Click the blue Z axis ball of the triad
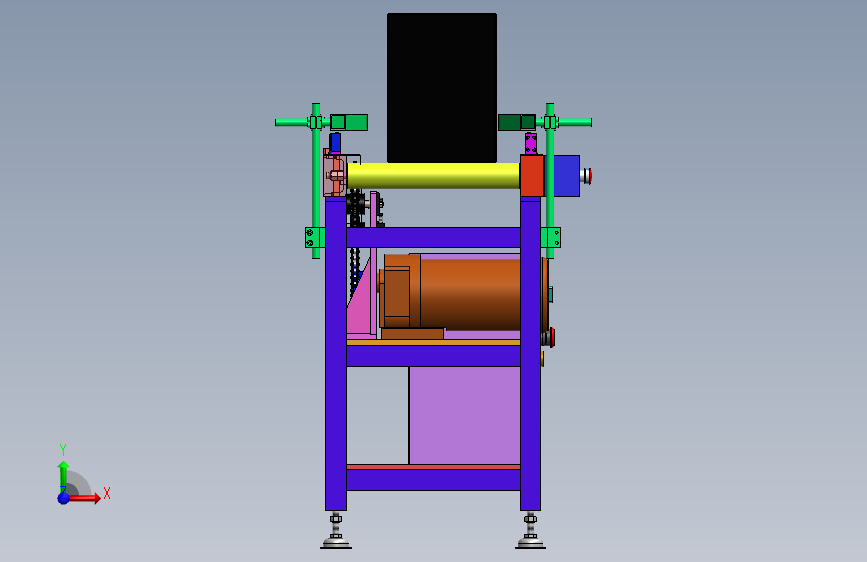This screenshot has width=867, height=562. tap(64, 498)
